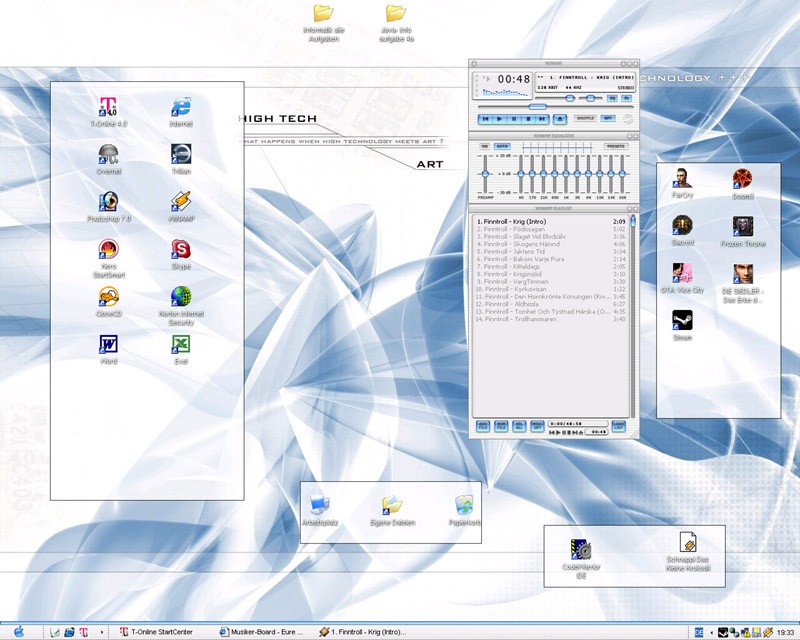Launch the FarCry game icon
The height and width of the screenshot is (640, 800).
coord(682,183)
